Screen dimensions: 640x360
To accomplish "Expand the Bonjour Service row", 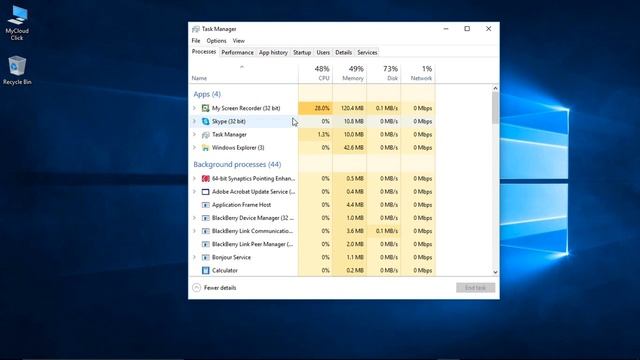I will point(194,257).
